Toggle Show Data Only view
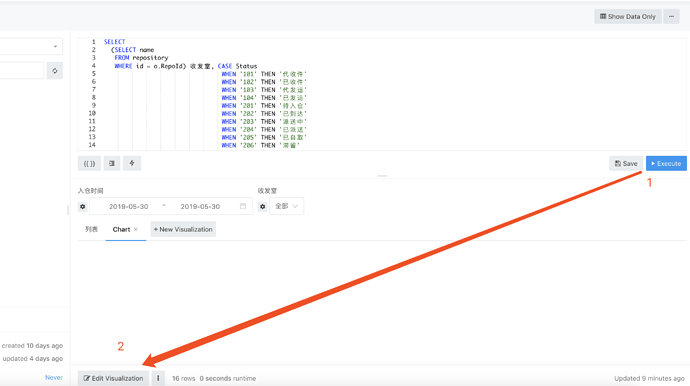 [628, 16]
